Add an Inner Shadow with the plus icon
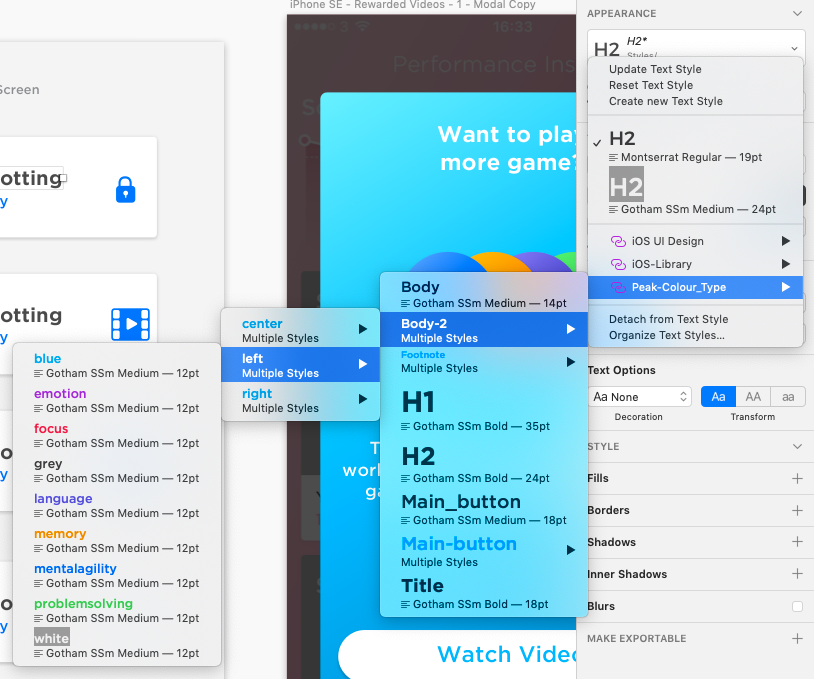The width and height of the screenshot is (814, 679). (799, 575)
